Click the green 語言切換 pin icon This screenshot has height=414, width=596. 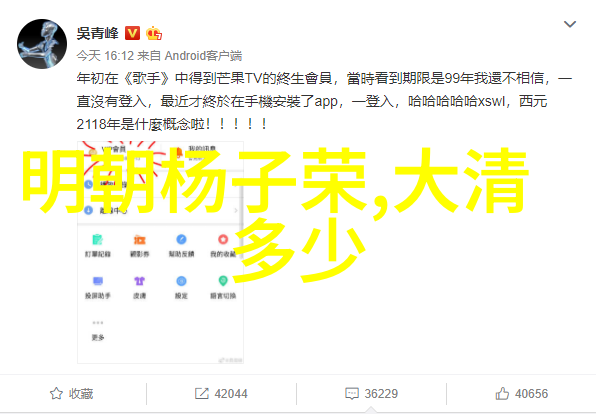click(223, 281)
